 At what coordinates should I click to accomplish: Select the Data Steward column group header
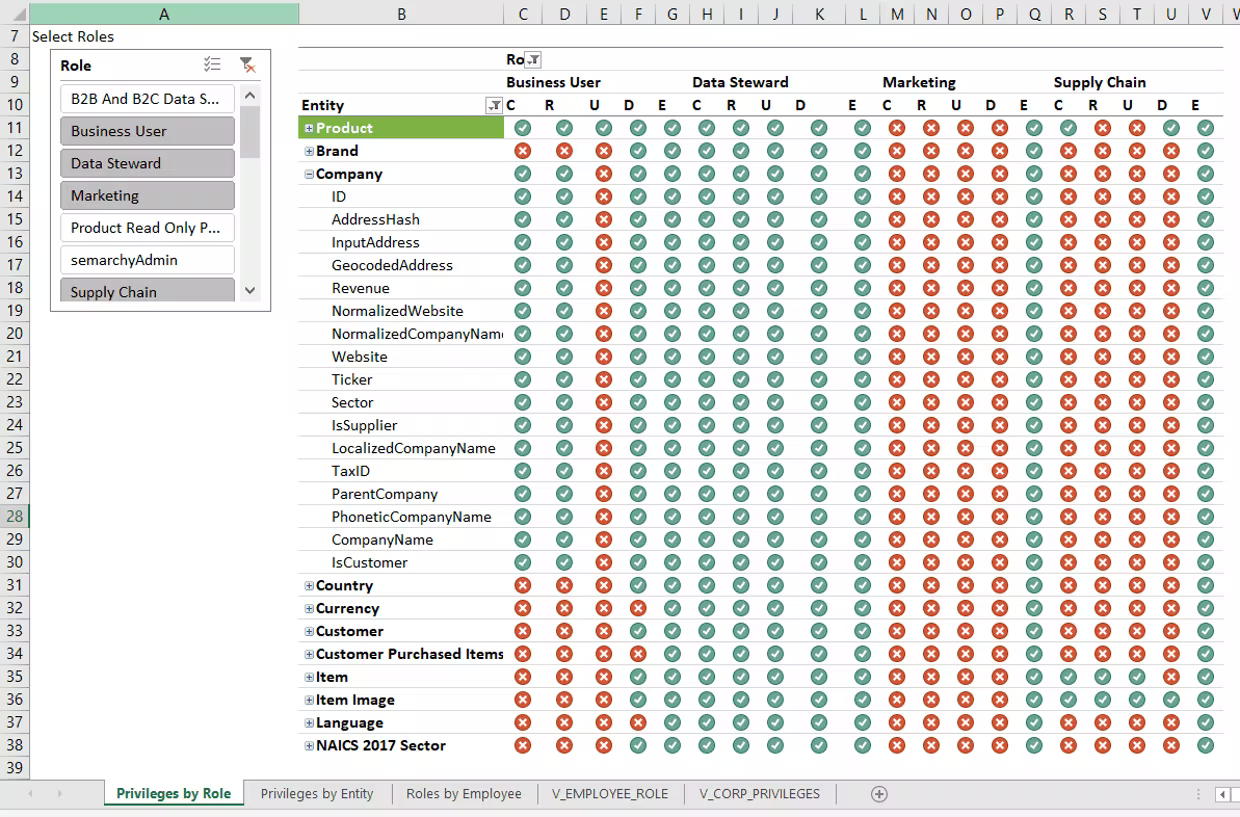(x=740, y=83)
